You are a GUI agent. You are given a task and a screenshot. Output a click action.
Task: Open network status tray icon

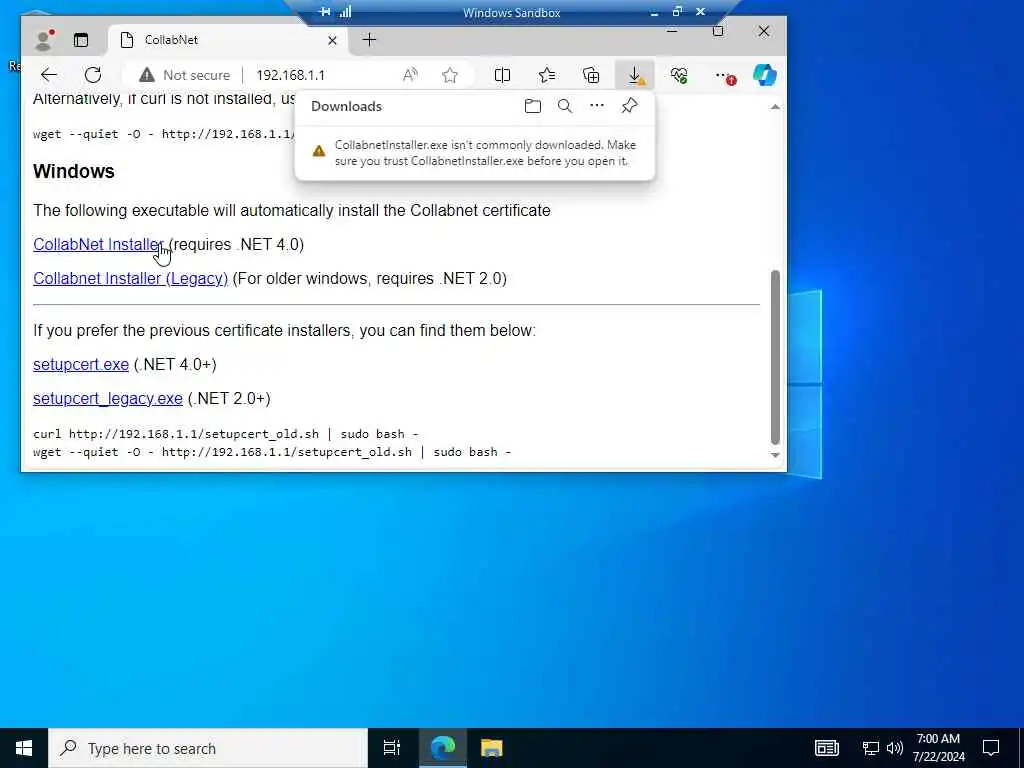pos(871,748)
